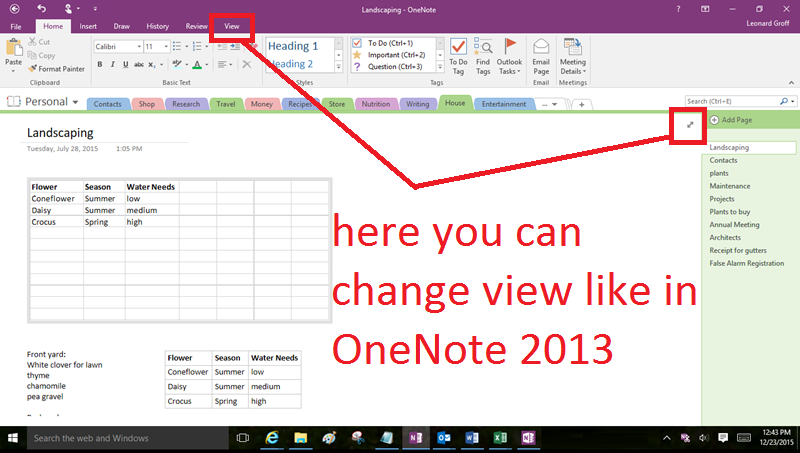800x453 pixels.
Task: Click the back arrow in title bar
Action: [x=14, y=9]
